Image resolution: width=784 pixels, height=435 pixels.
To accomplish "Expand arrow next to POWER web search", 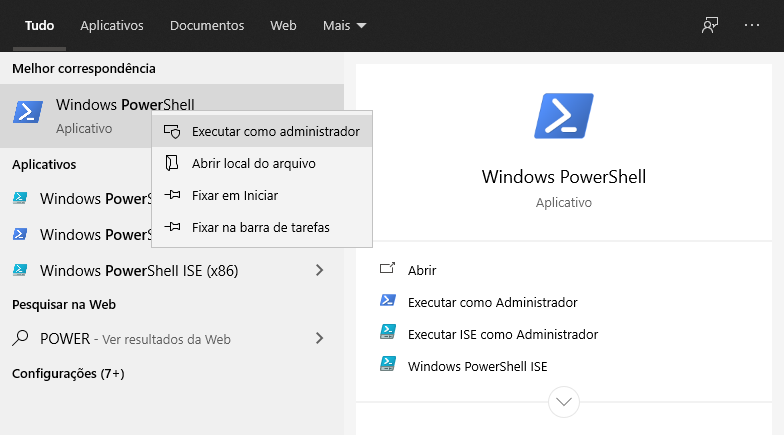I will pos(320,338).
